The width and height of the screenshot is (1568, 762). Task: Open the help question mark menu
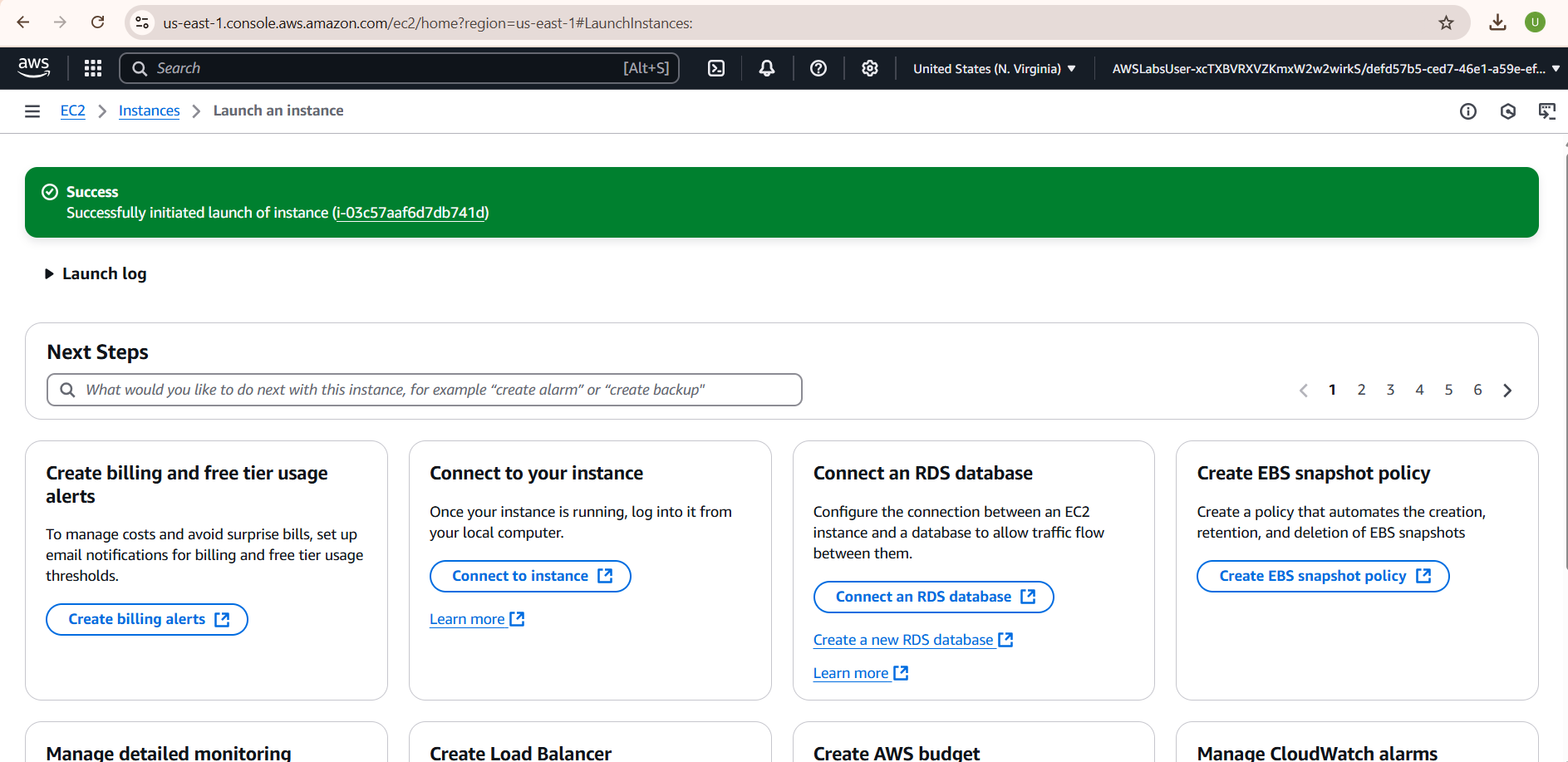click(x=818, y=68)
